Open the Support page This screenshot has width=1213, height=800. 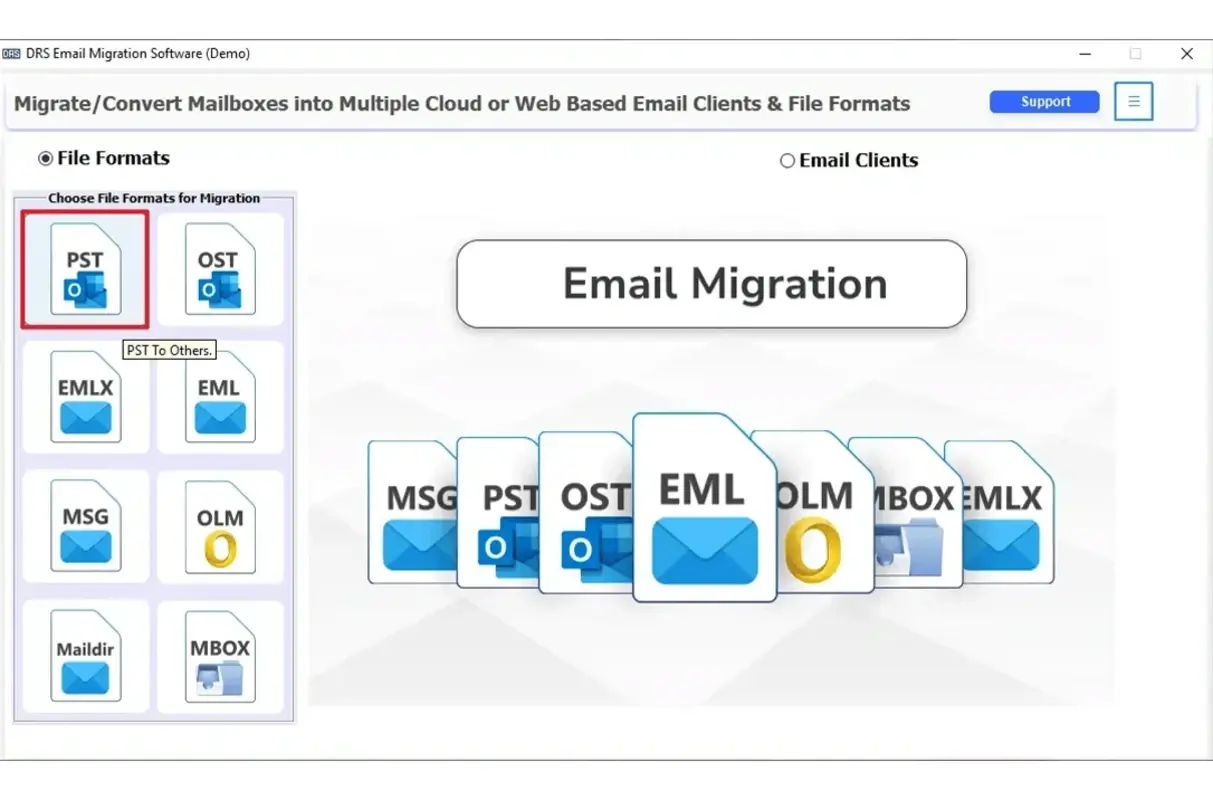coord(1043,101)
